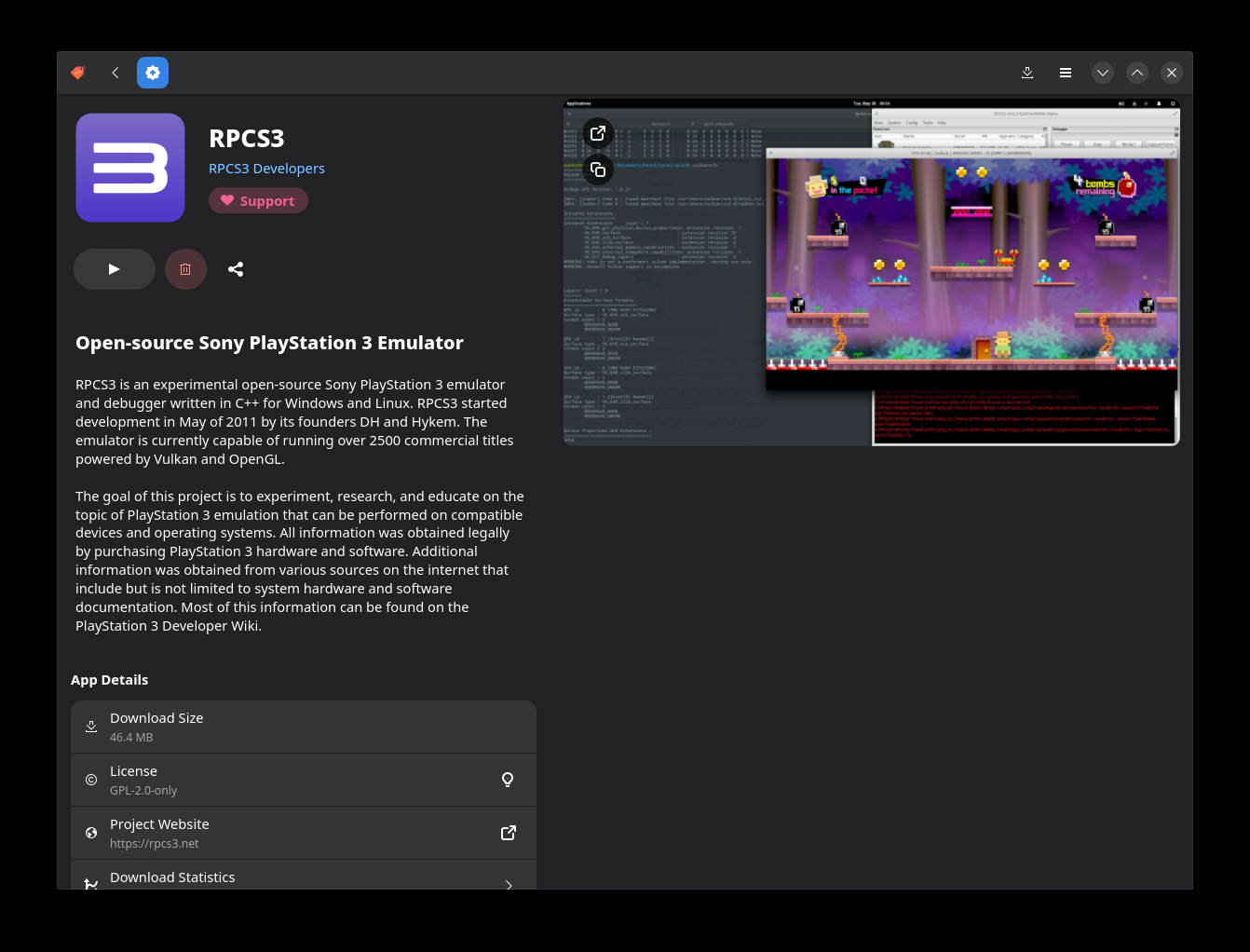Go back with the header back arrow

click(115, 73)
